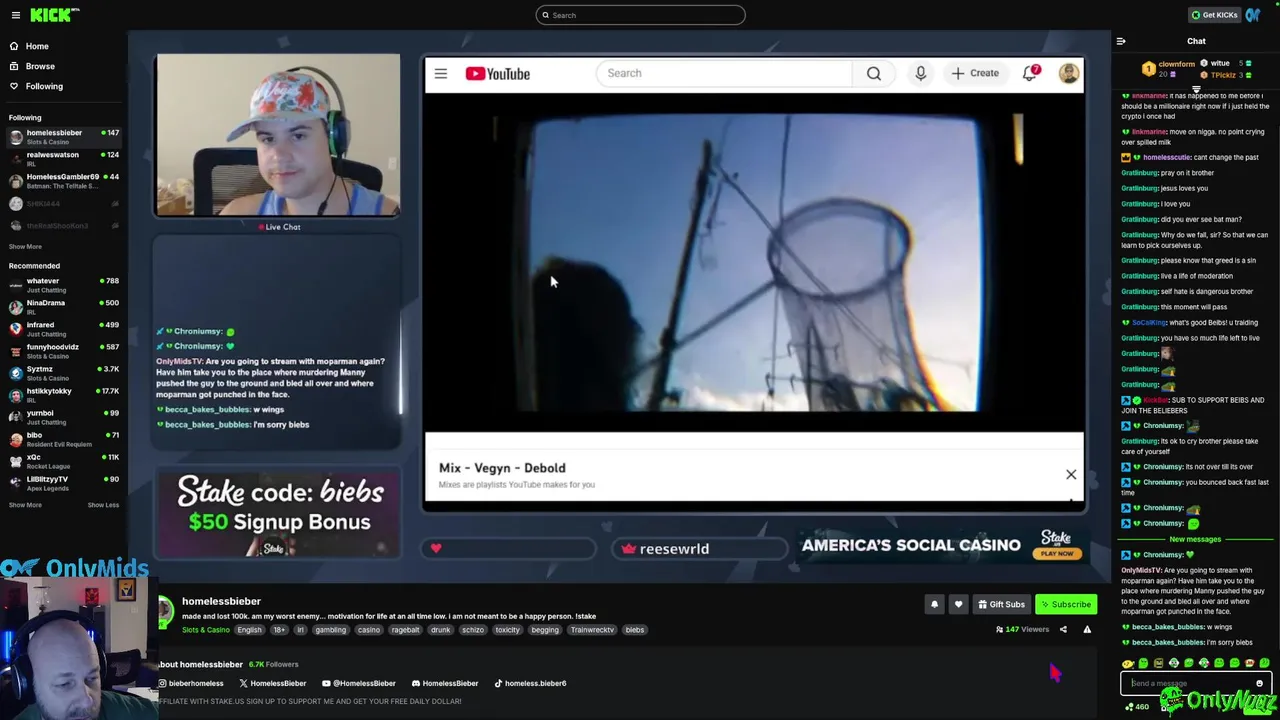Open recommended channel infrared
The width and height of the screenshot is (1280, 720).
[63, 329]
